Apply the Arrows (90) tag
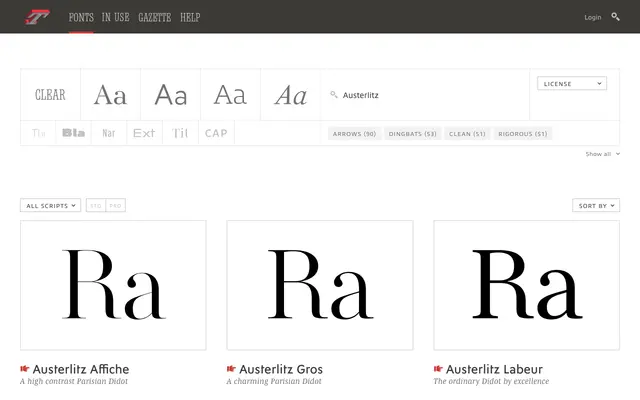 pyautogui.click(x=354, y=133)
